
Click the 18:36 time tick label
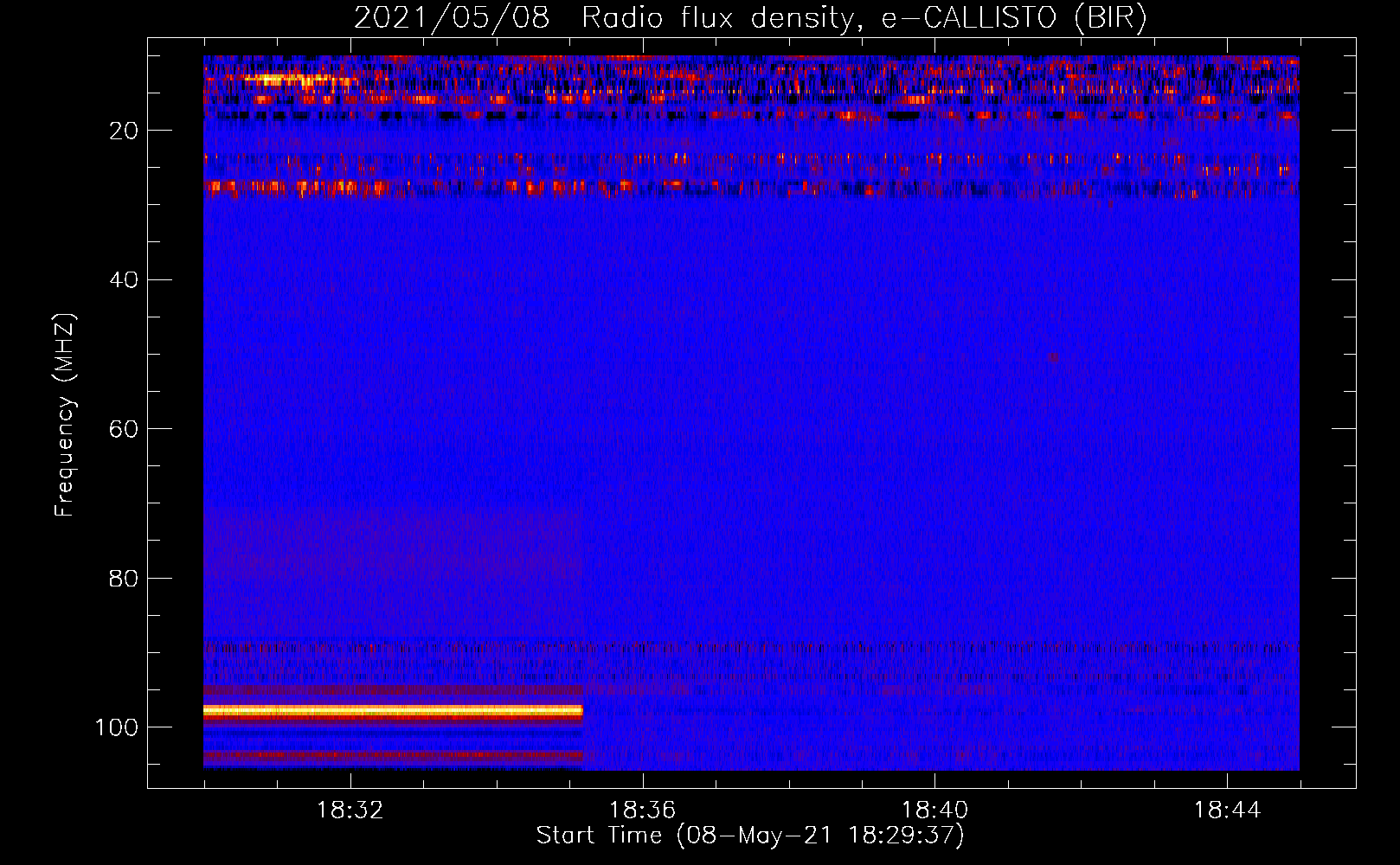click(x=642, y=811)
